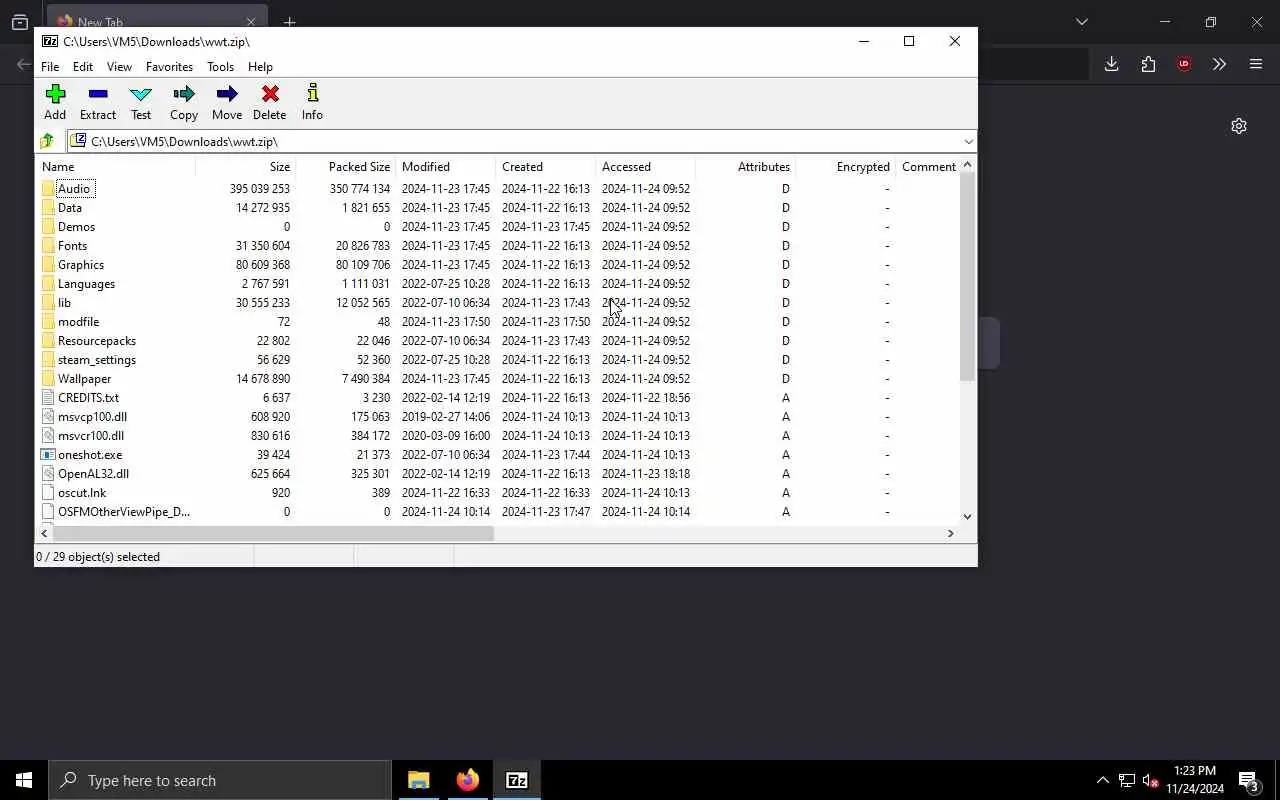The height and width of the screenshot is (800, 1280).
Task: Select the Demos folder
Action: pos(77,226)
